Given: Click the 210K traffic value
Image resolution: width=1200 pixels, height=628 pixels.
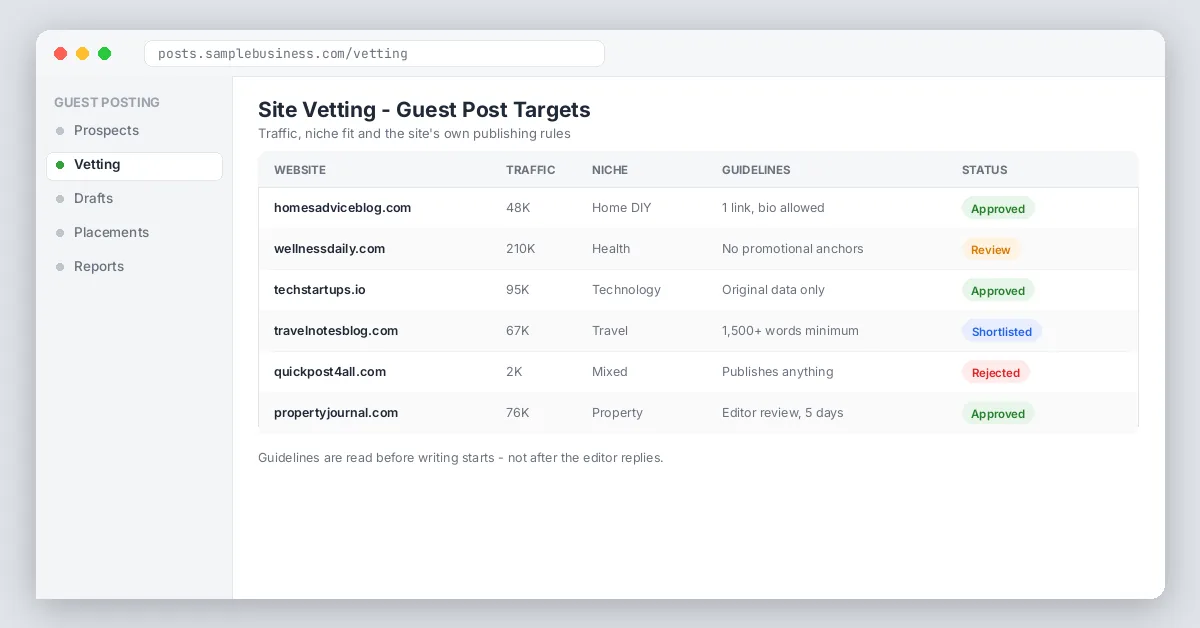Looking at the screenshot, I should pyautogui.click(x=521, y=249).
